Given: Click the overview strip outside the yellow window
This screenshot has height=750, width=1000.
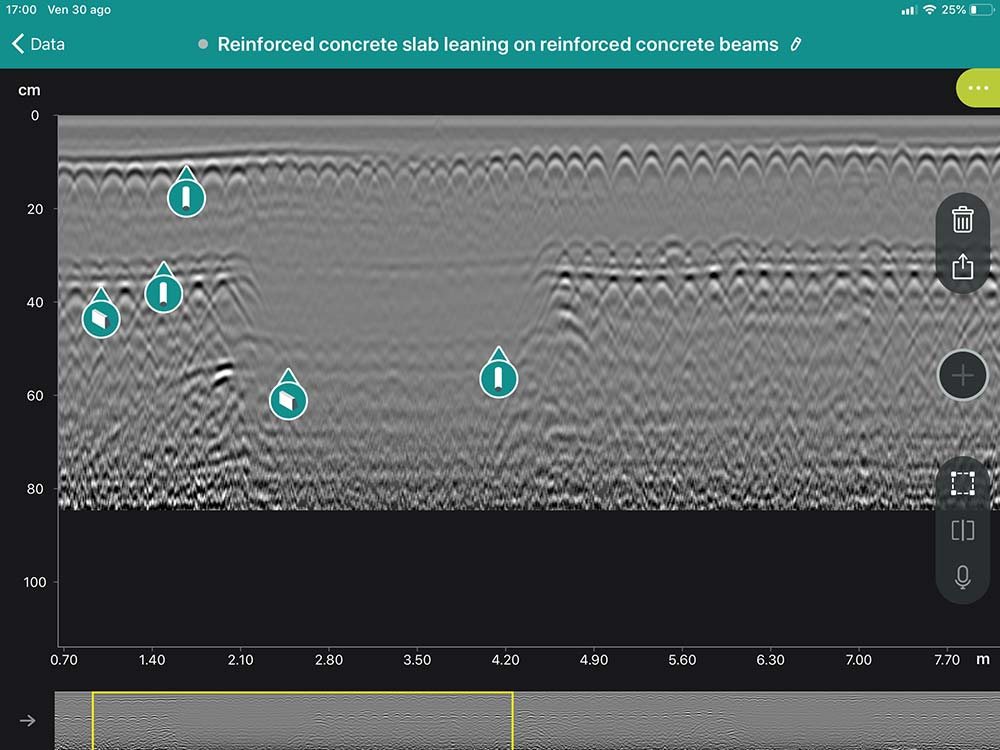Looking at the screenshot, I should click(x=756, y=721).
